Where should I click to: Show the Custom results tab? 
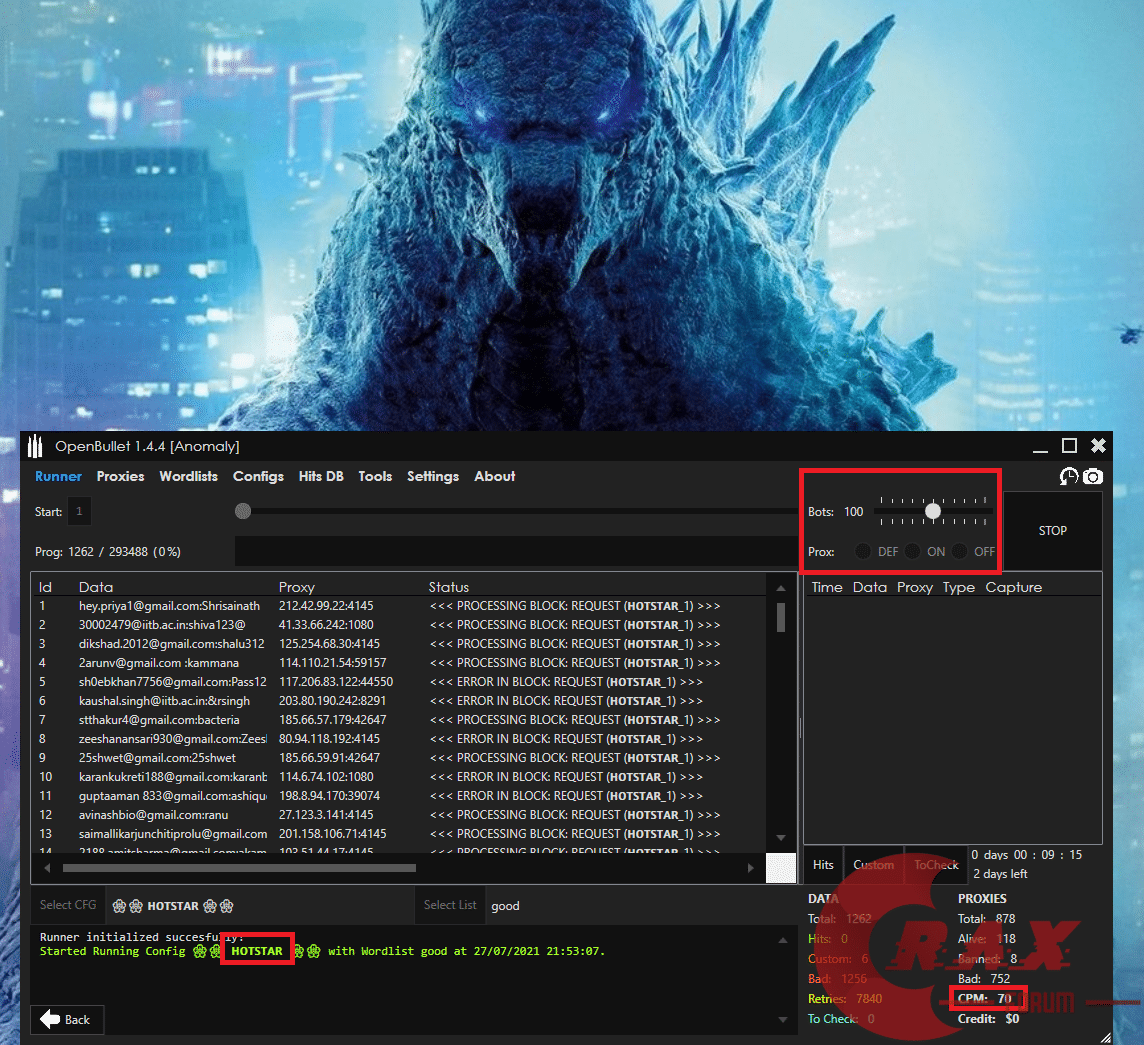[873, 865]
